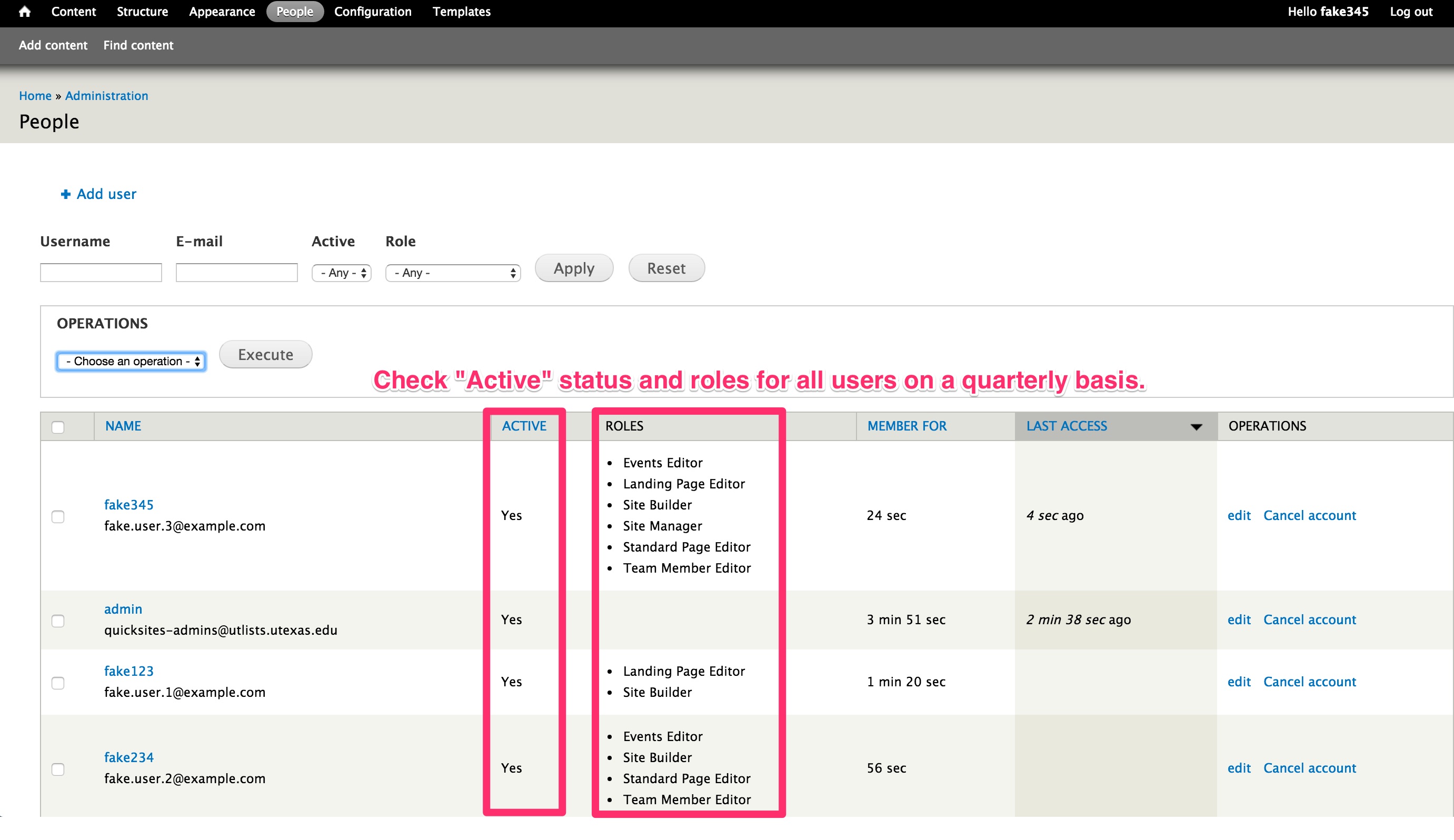
Task: Tick the select-all checkbox in table header
Action: [x=58, y=427]
